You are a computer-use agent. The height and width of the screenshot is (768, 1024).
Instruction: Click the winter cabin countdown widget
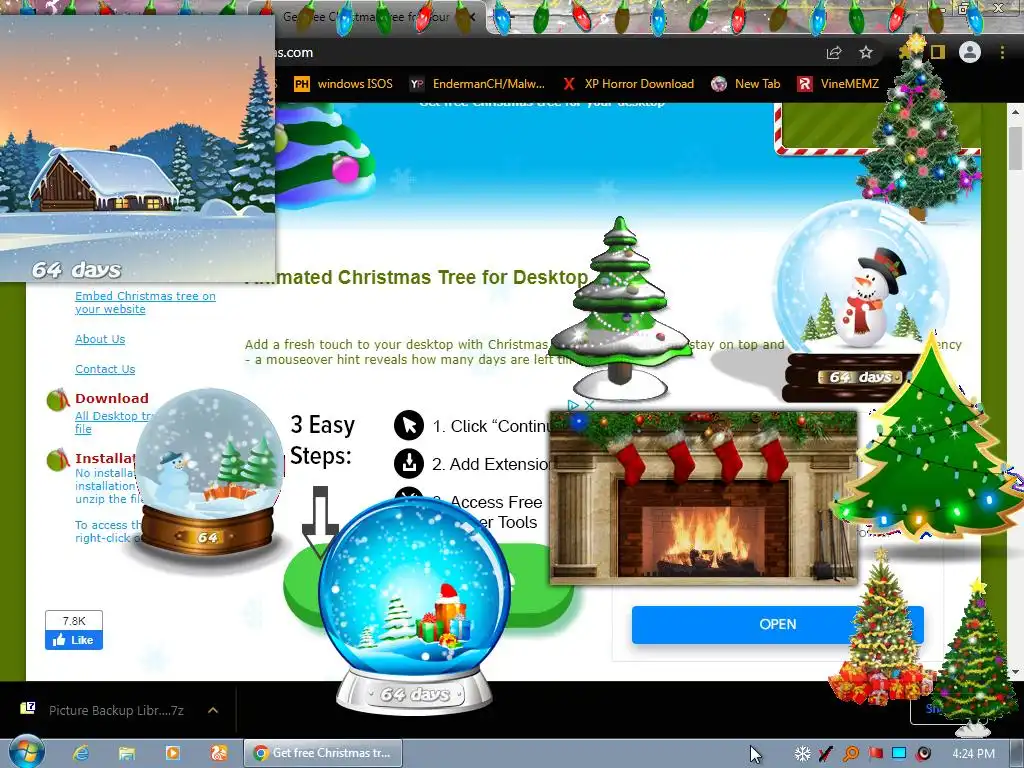(137, 148)
